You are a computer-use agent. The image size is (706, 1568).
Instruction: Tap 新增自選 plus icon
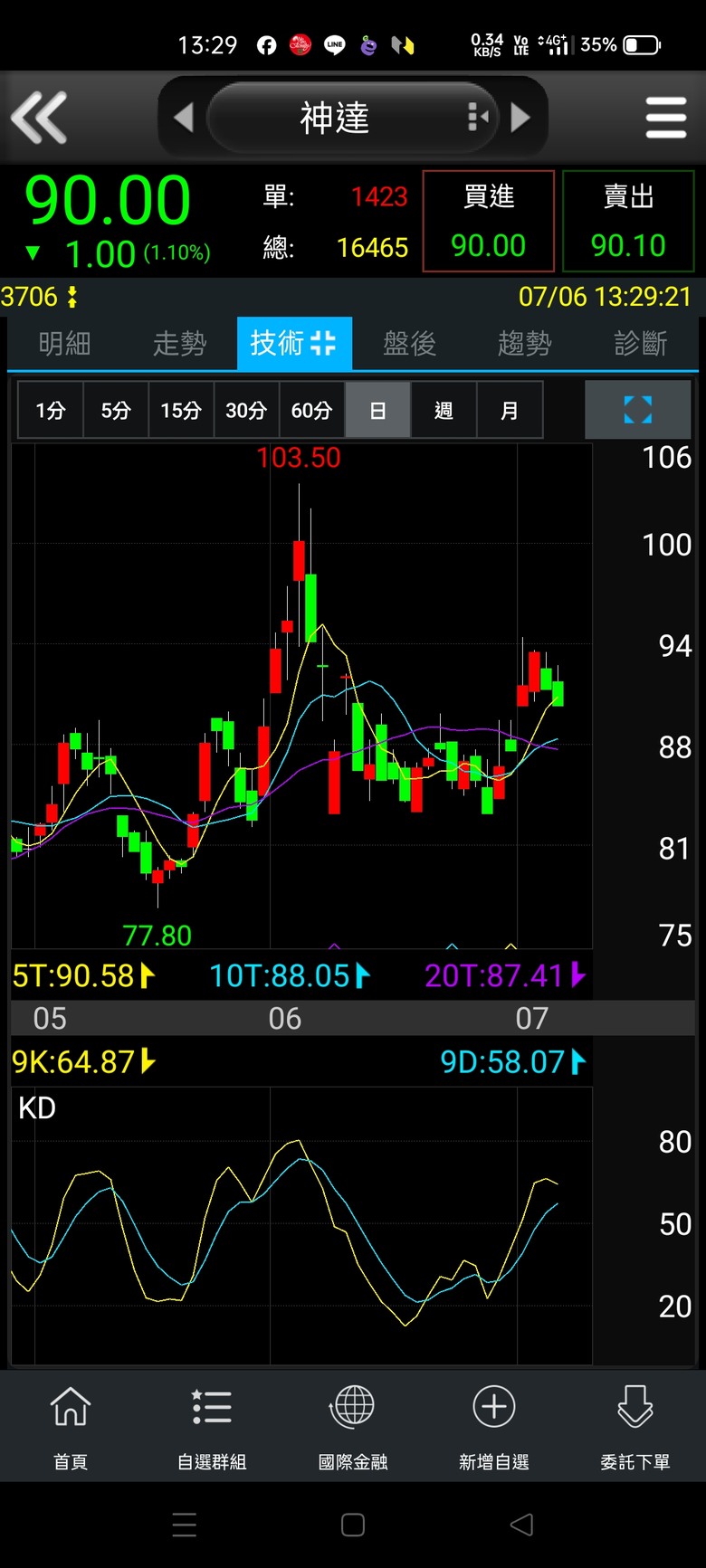494,1428
